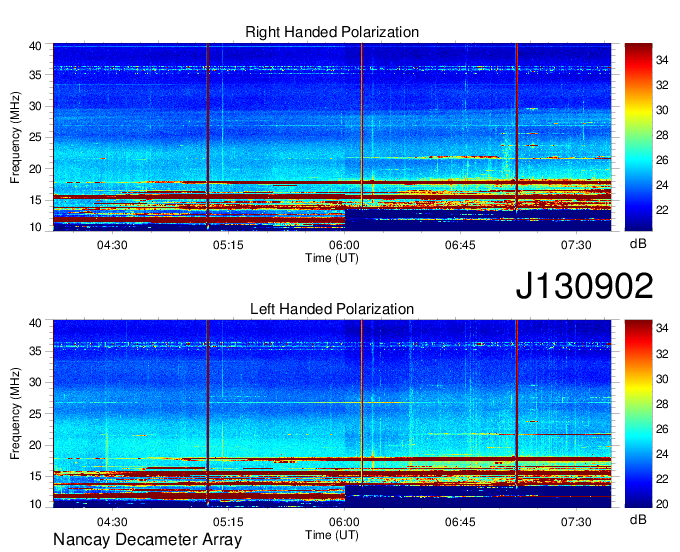Click the "Right Handed Polarization" plot title
680x552 pixels.
pos(332,32)
